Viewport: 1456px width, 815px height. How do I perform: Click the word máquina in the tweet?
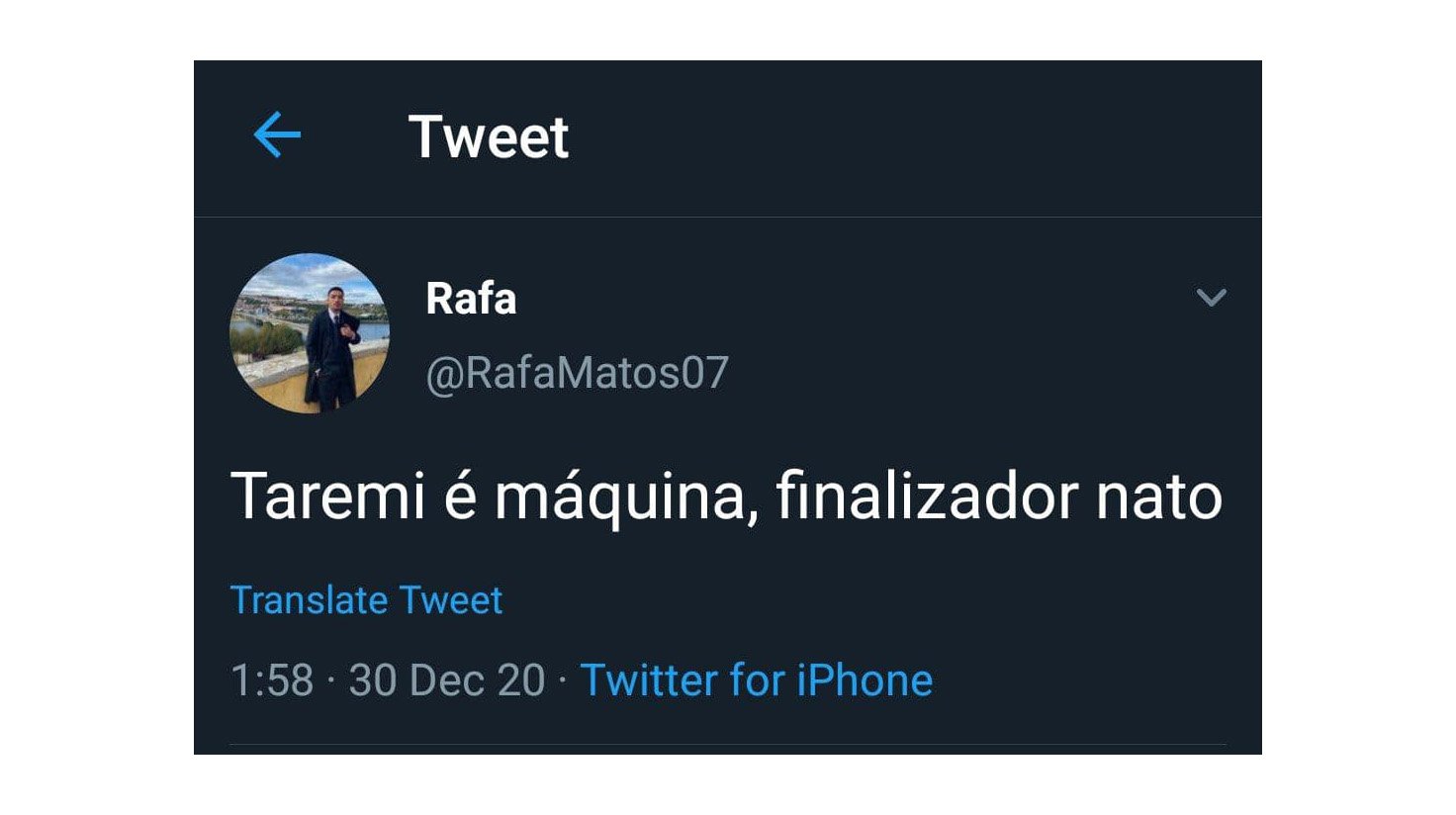tap(619, 497)
